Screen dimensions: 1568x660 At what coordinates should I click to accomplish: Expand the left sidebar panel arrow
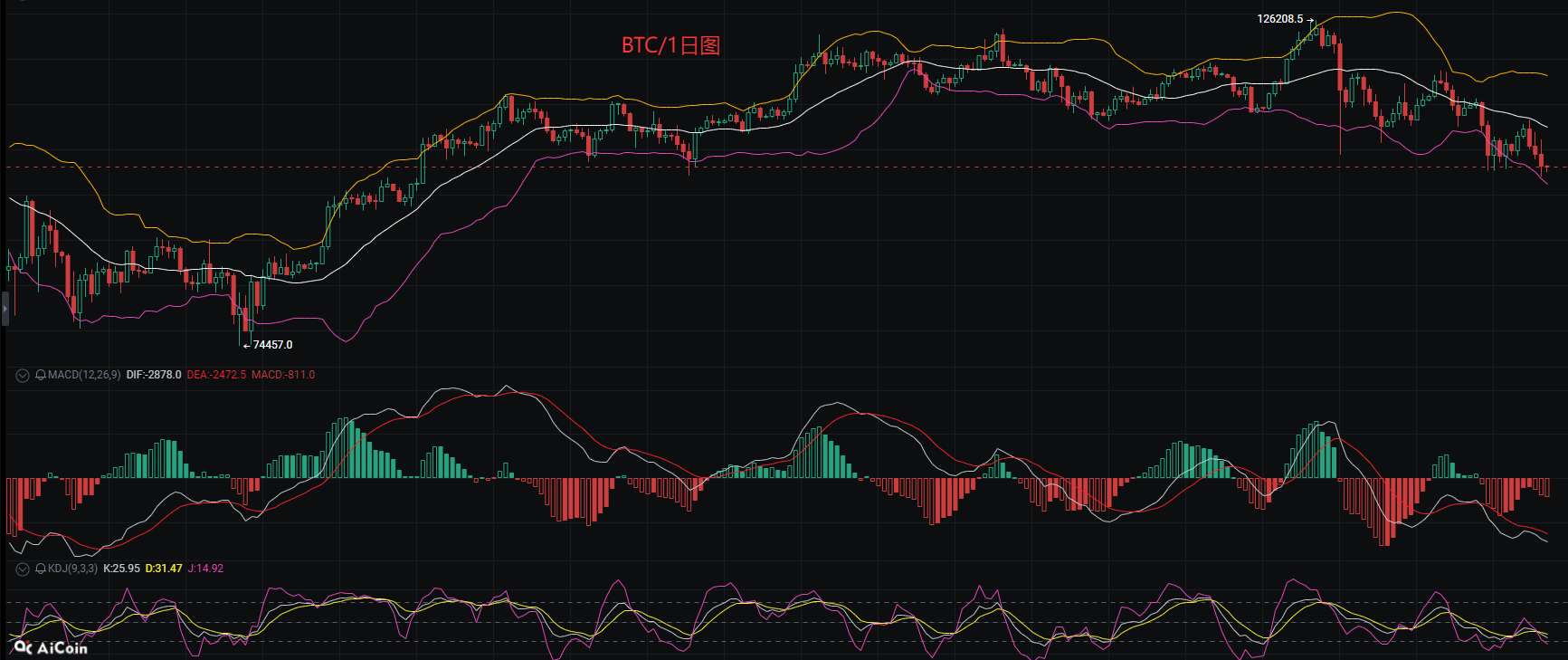point(5,309)
